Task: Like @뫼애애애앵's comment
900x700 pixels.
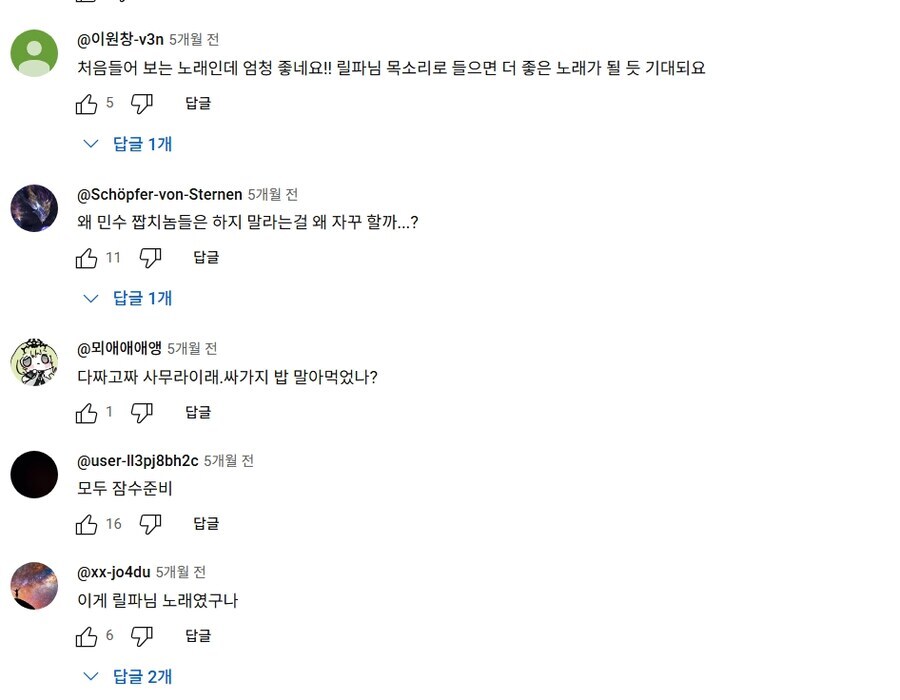Action: tap(86, 412)
